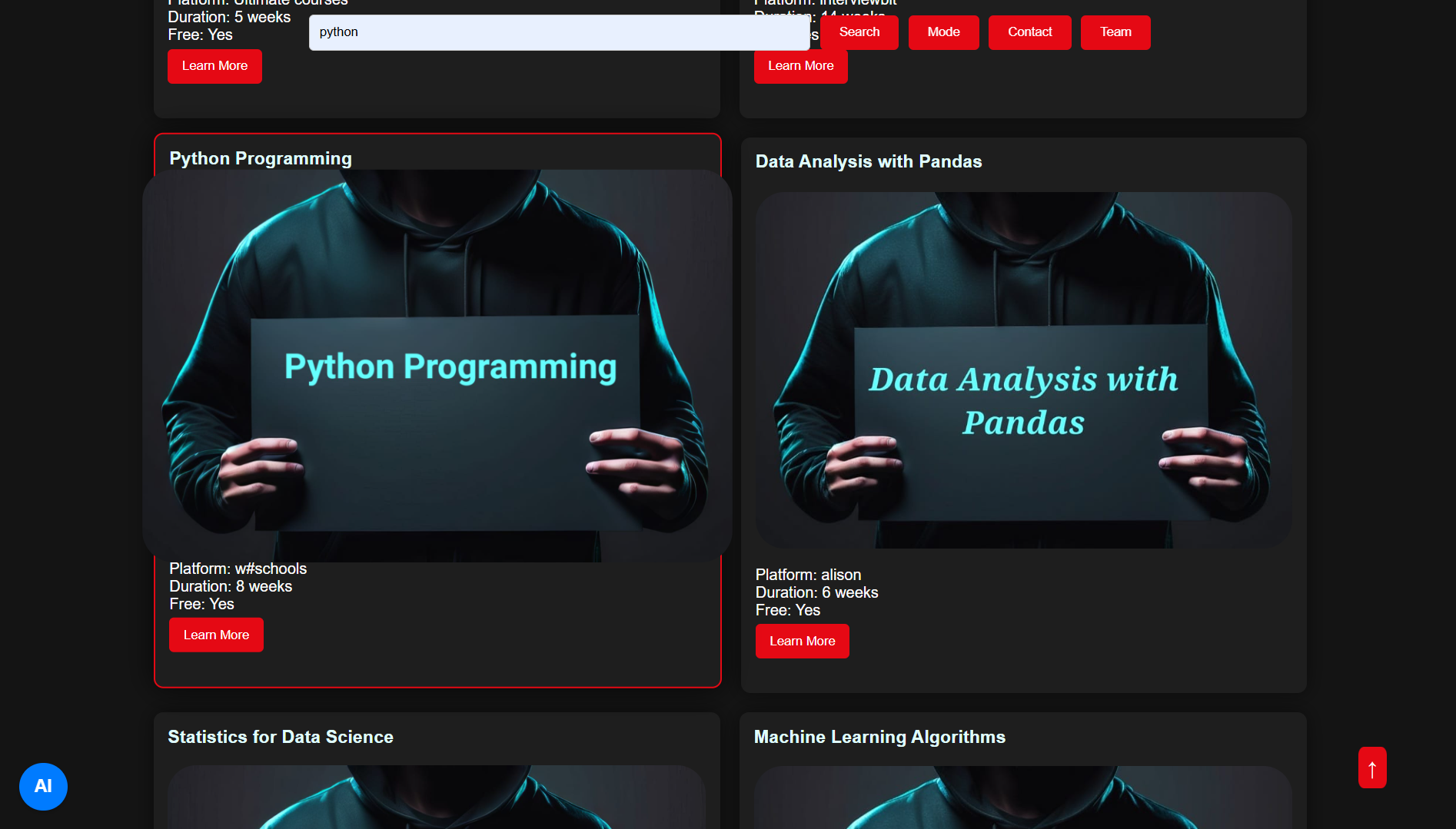Click the Machine Learning Algorithms thumbnail
This screenshot has height=829, width=1456.
click(x=1023, y=797)
